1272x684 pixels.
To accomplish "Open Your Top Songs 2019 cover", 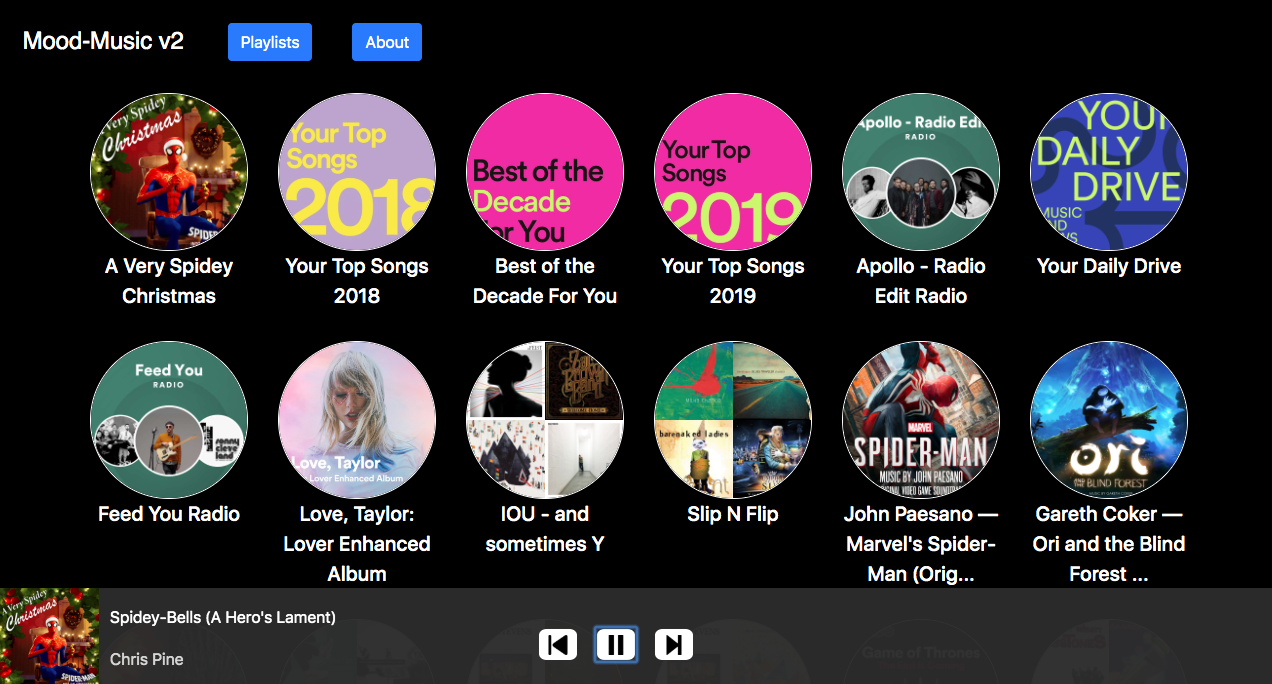I will (x=733, y=172).
